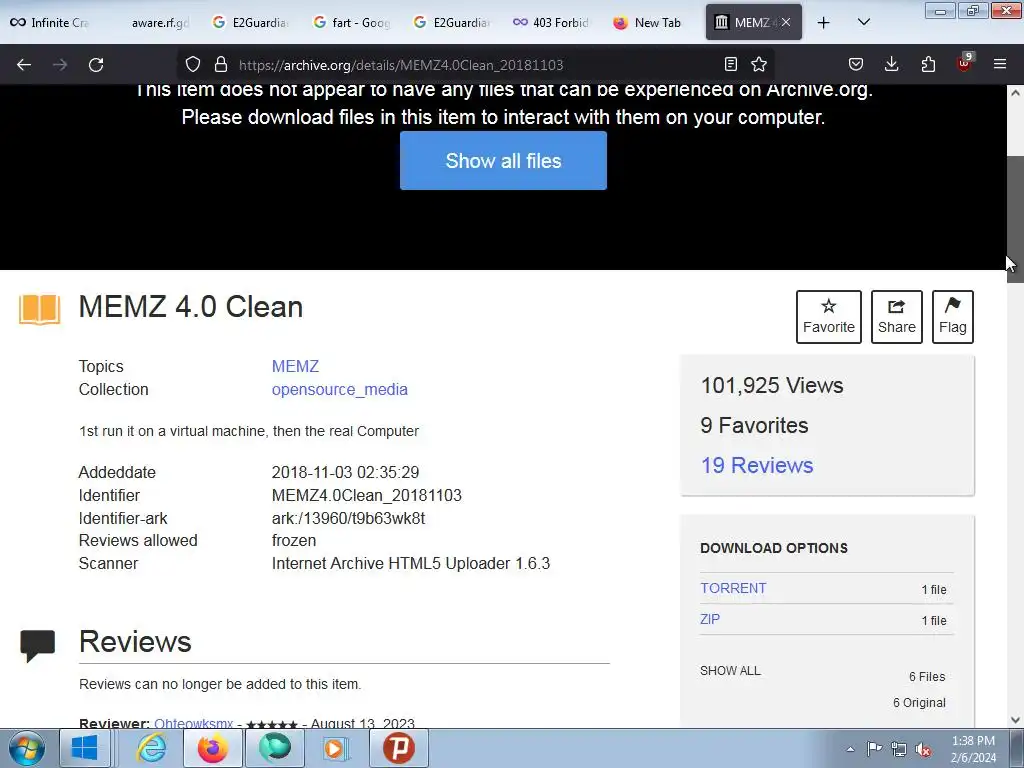Click the Share button

pyautogui.click(x=897, y=317)
